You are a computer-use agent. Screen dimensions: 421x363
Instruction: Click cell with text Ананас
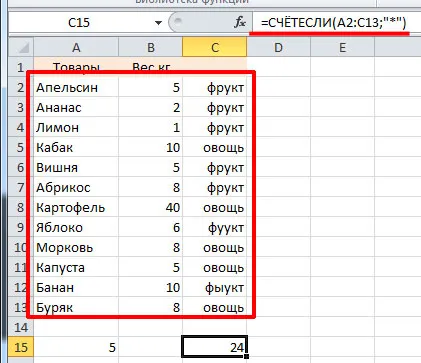pos(76,107)
